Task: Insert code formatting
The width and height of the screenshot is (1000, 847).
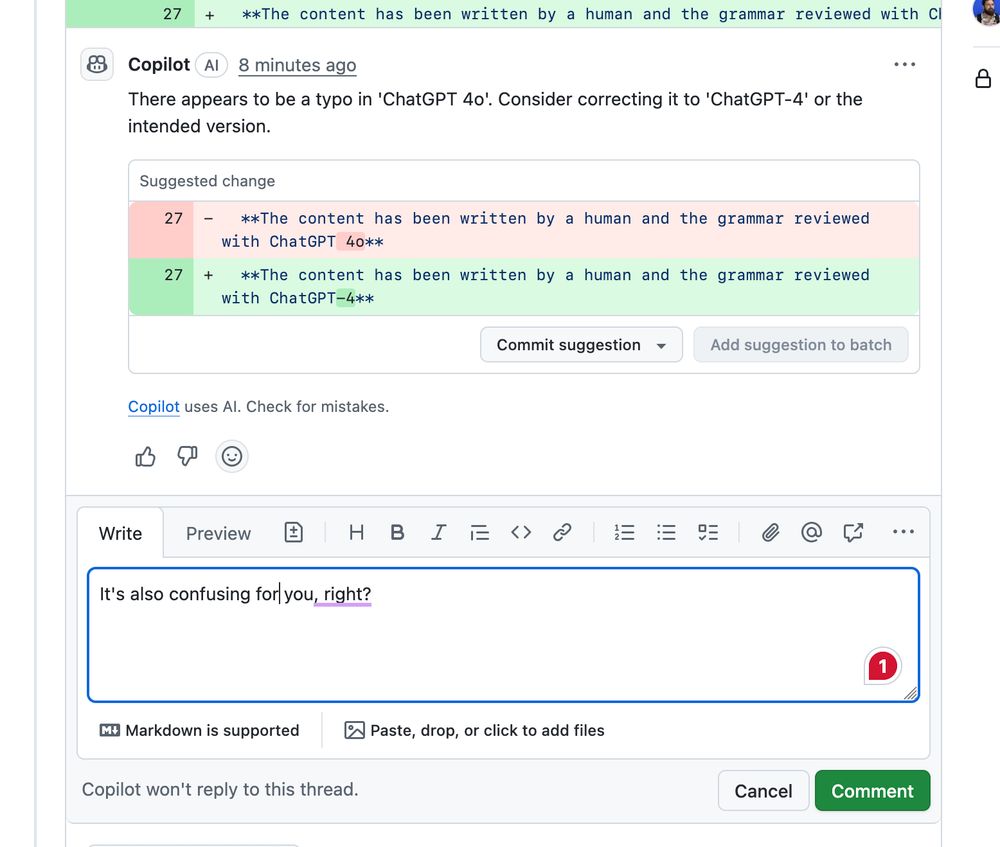Action: point(521,533)
